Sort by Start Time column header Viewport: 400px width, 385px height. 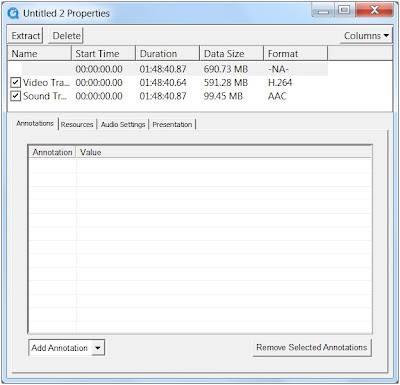[x=104, y=54]
